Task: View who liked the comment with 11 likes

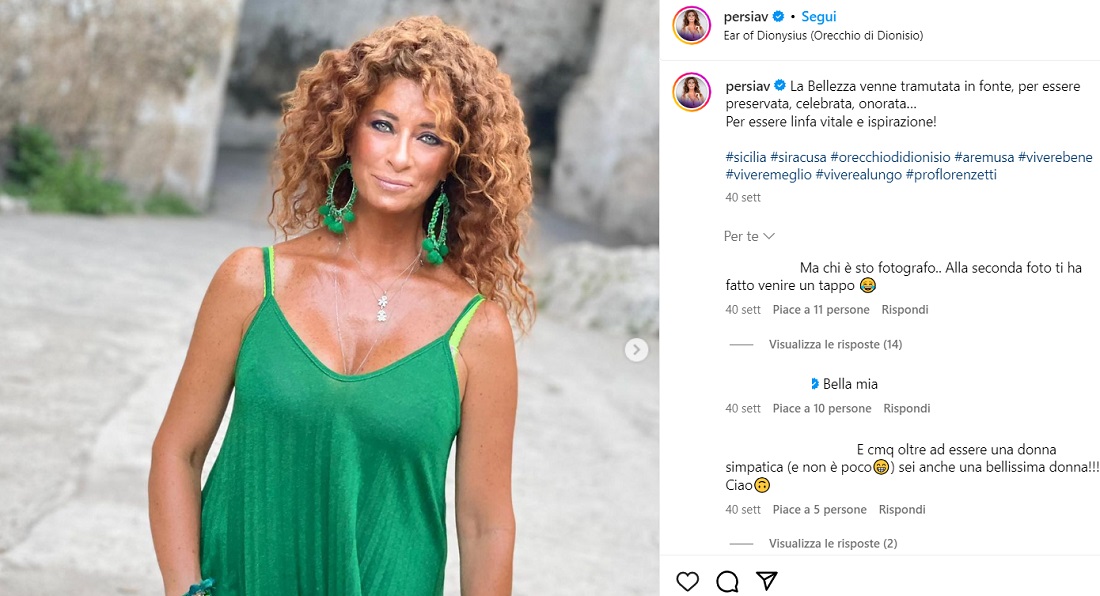Action: (x=820, y=310)
